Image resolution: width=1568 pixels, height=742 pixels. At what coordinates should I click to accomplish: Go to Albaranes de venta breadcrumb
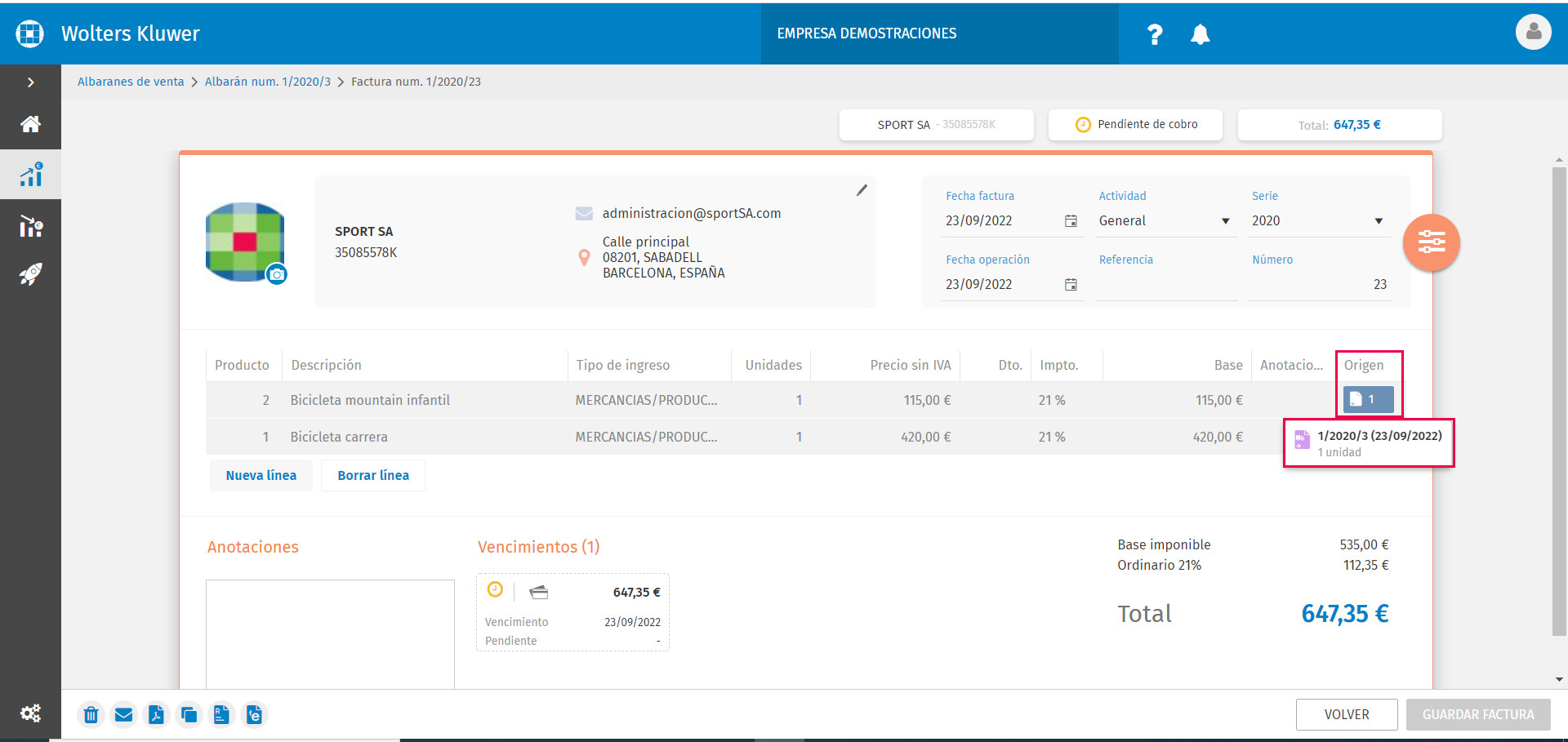coord(131,82)
